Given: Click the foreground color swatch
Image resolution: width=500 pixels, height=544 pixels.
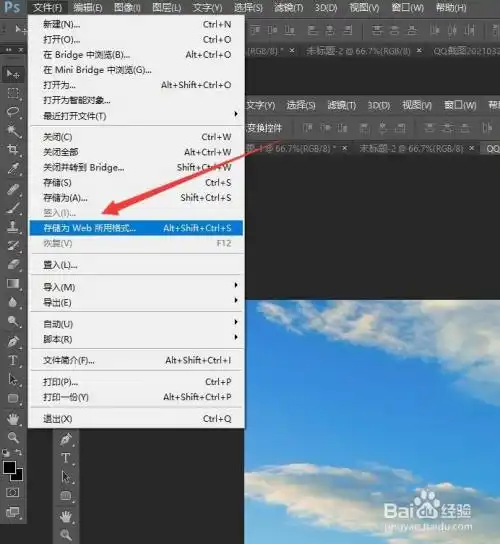Looking at the screenshot, I should pyautogui.click(x=9, y=467).
